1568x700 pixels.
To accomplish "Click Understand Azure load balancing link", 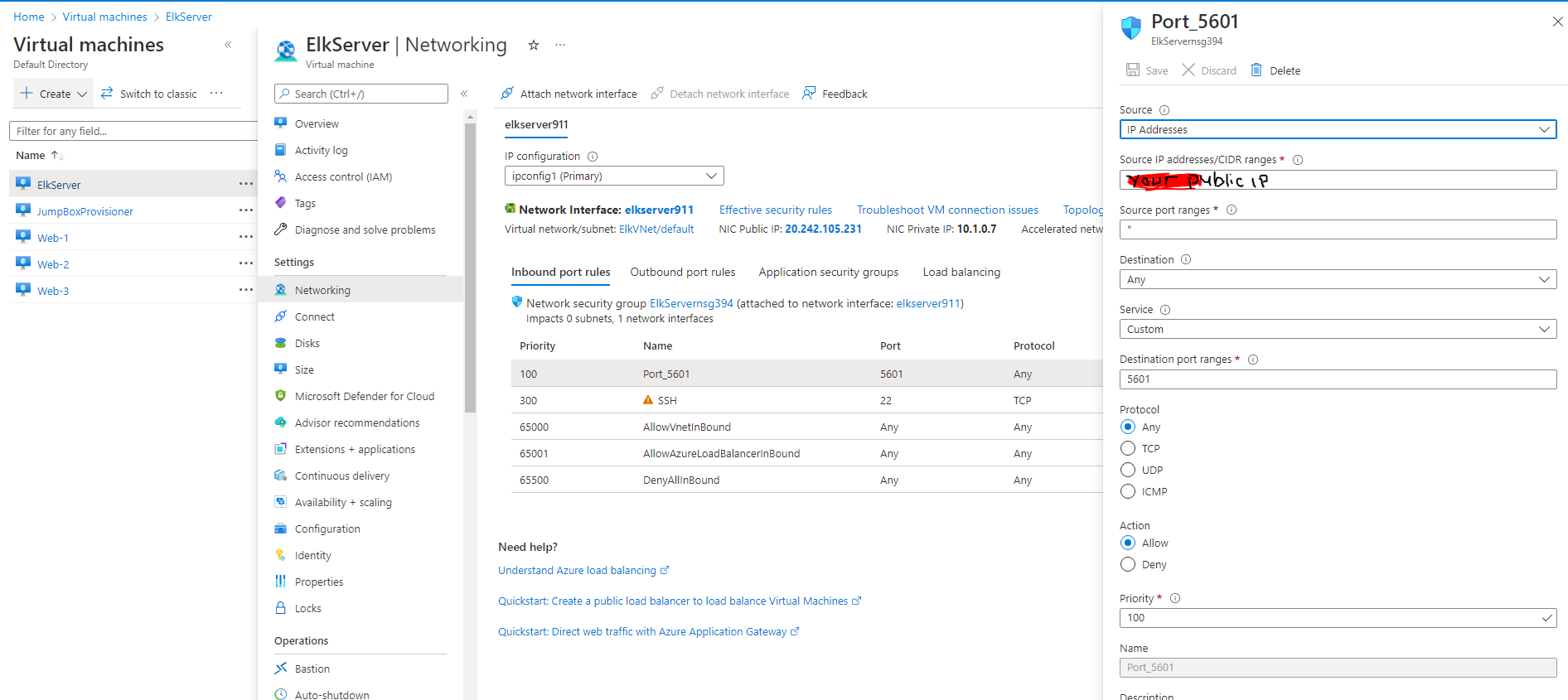I will tap(583, 570).
